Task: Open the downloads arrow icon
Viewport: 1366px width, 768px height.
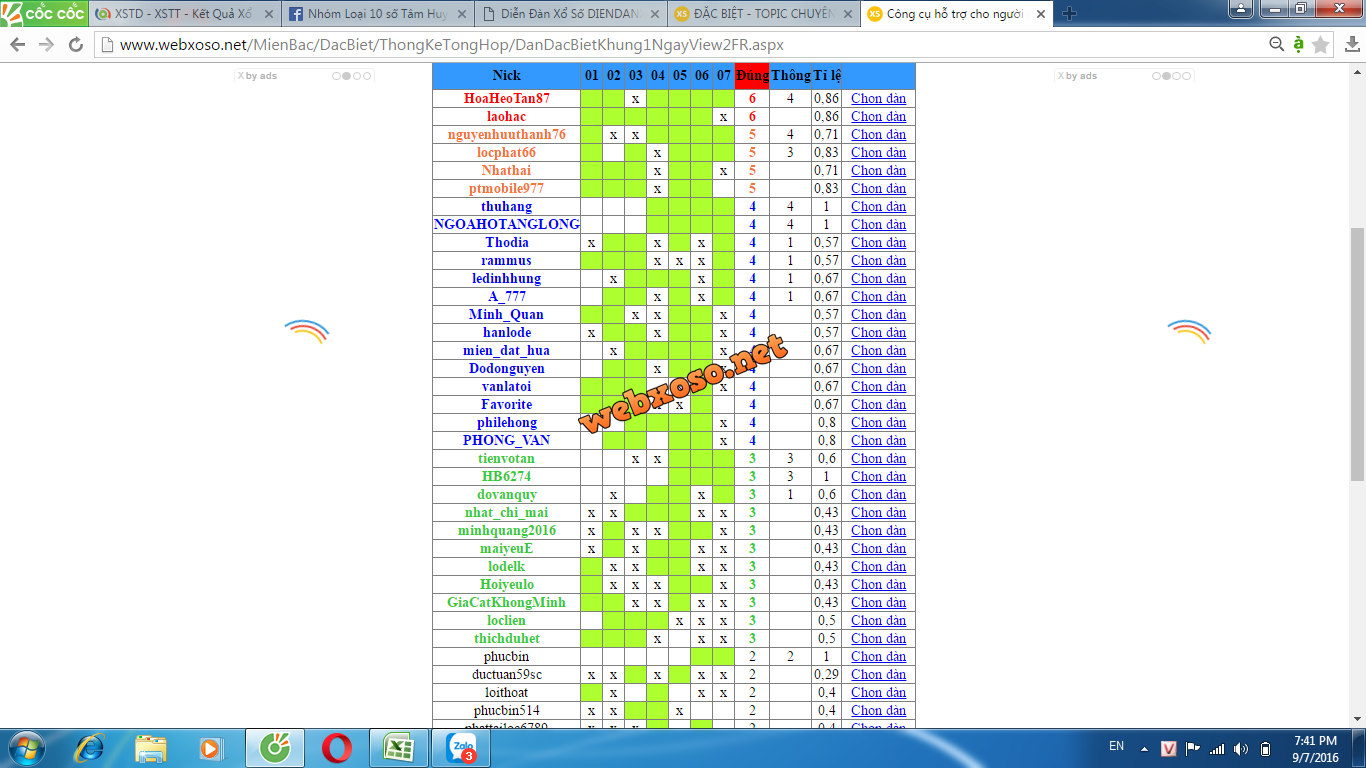Action: [x=1350, y=45]
